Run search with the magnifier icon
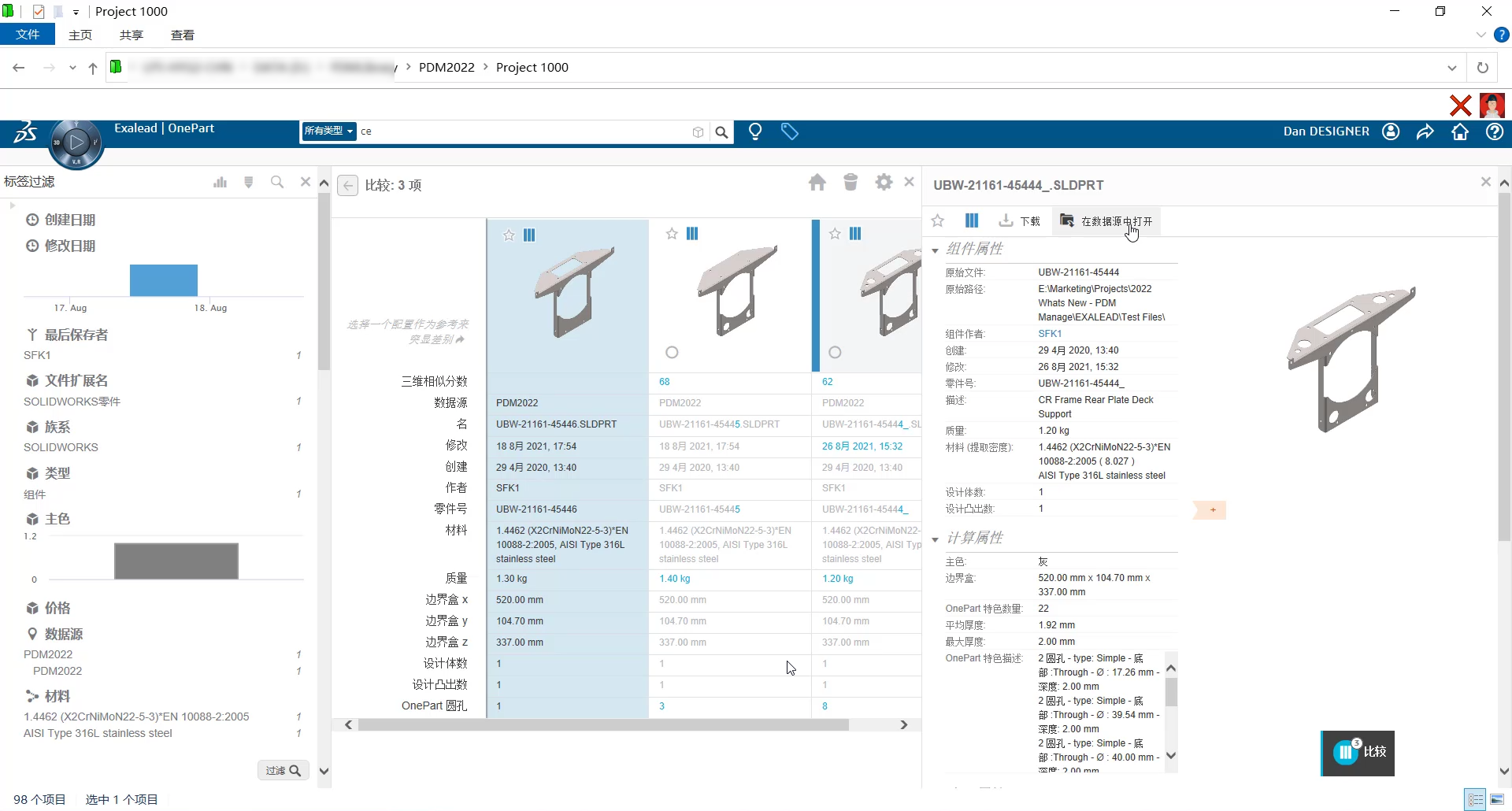1512x811 pixels. pyautogui.click(x=721, y=132)
